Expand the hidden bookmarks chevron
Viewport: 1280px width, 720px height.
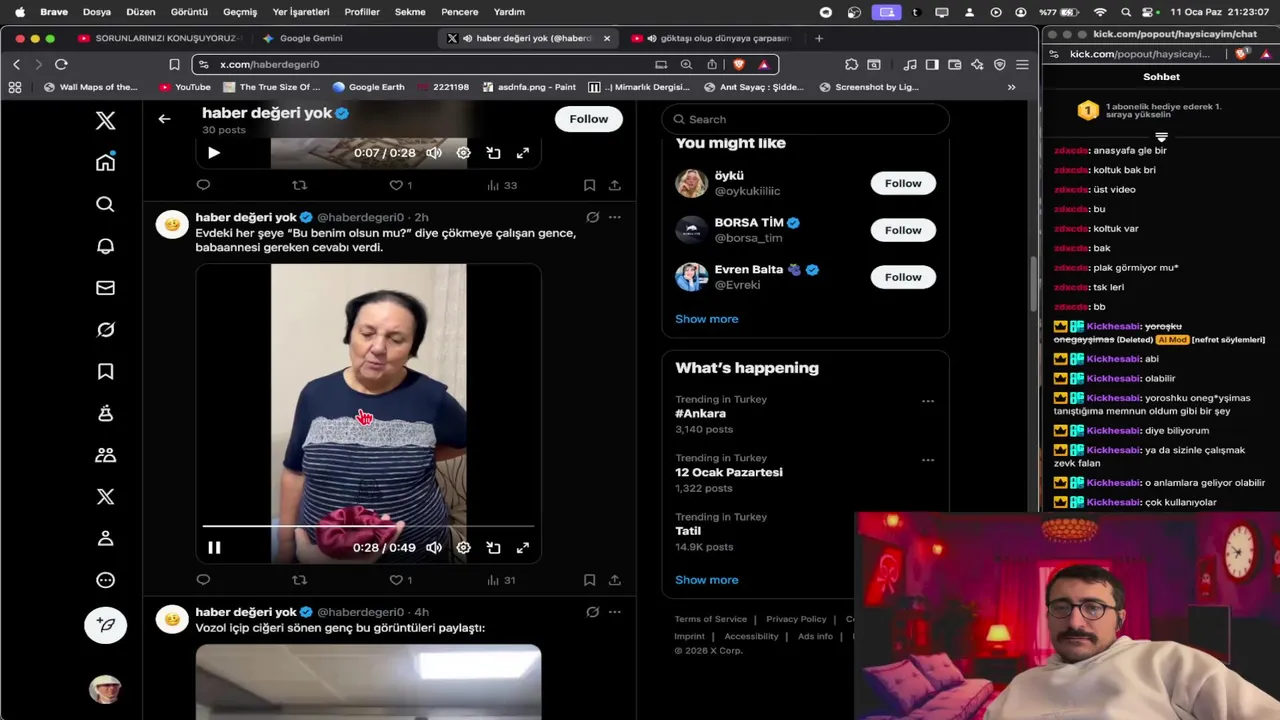[1011, 87]
